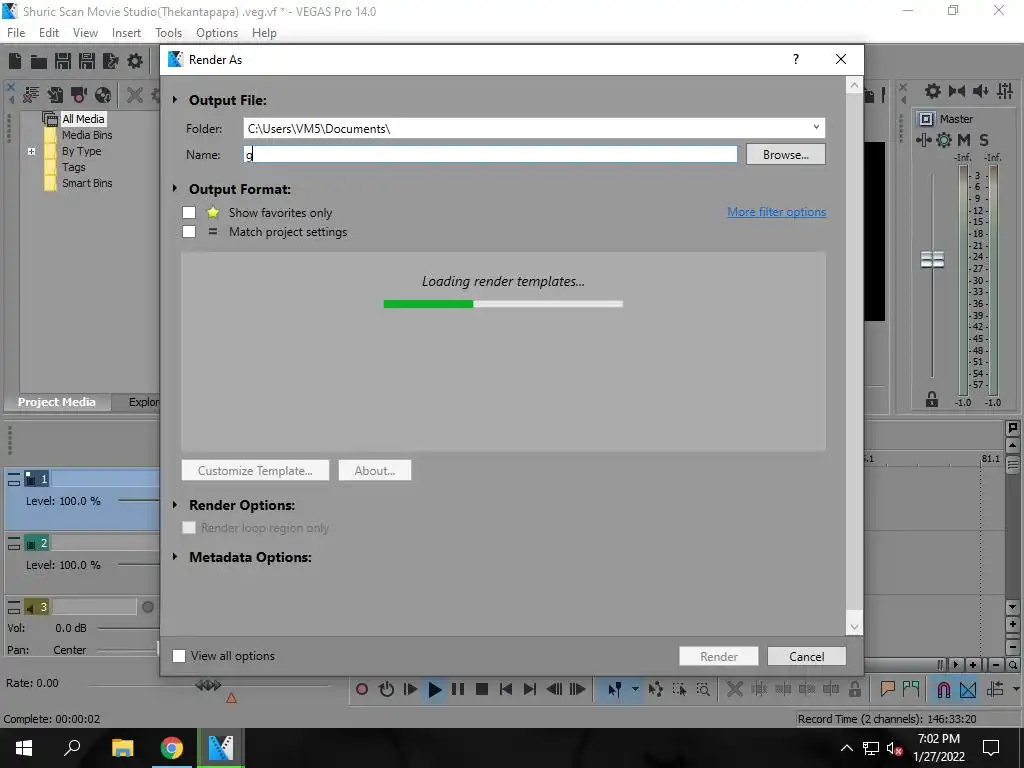Open Normal Edit Tool dropdown arrow
1024x768 pixels.
(635, 689)
